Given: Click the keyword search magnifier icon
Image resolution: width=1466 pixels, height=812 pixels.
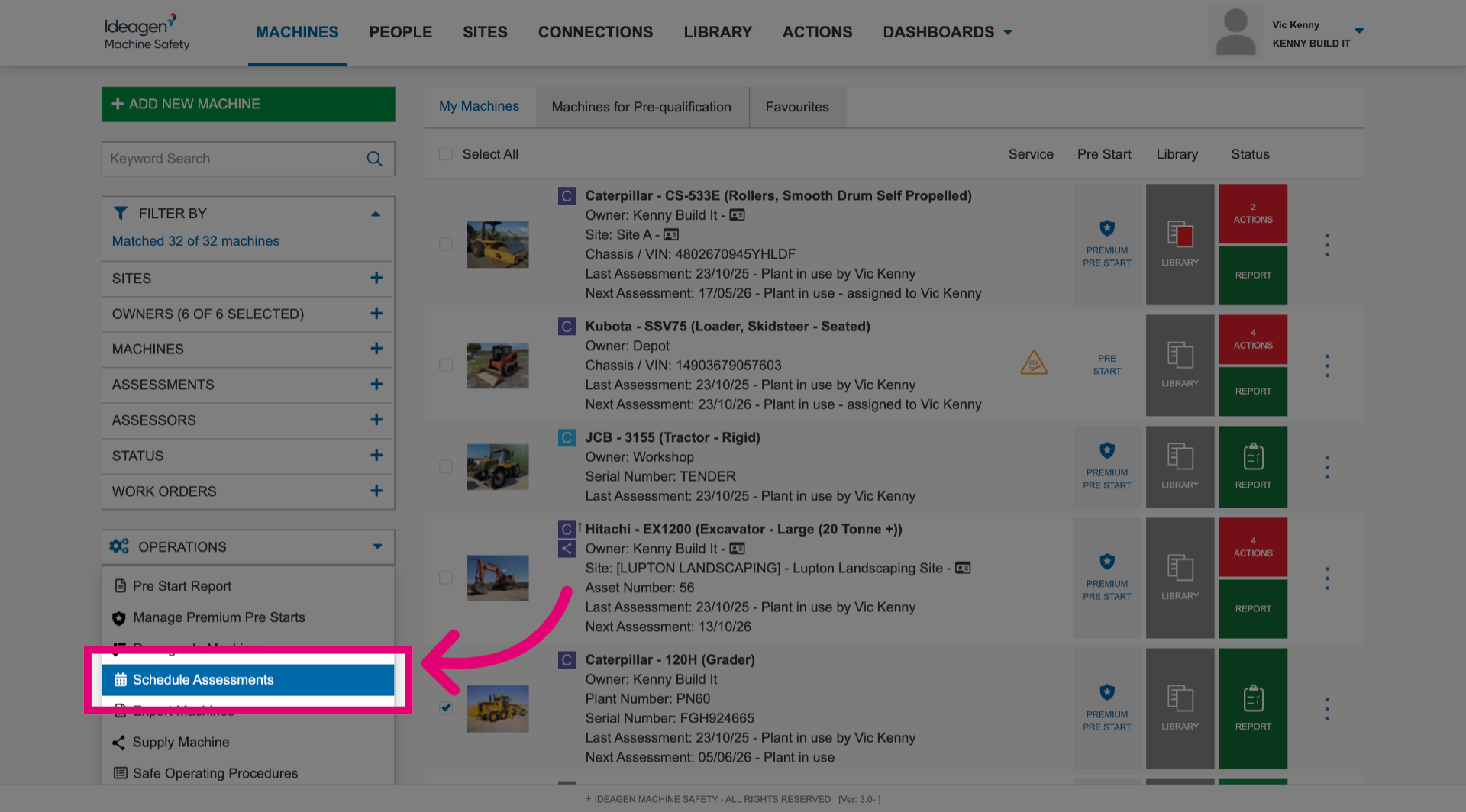Looking at the screenshot, I should (374, 159).
